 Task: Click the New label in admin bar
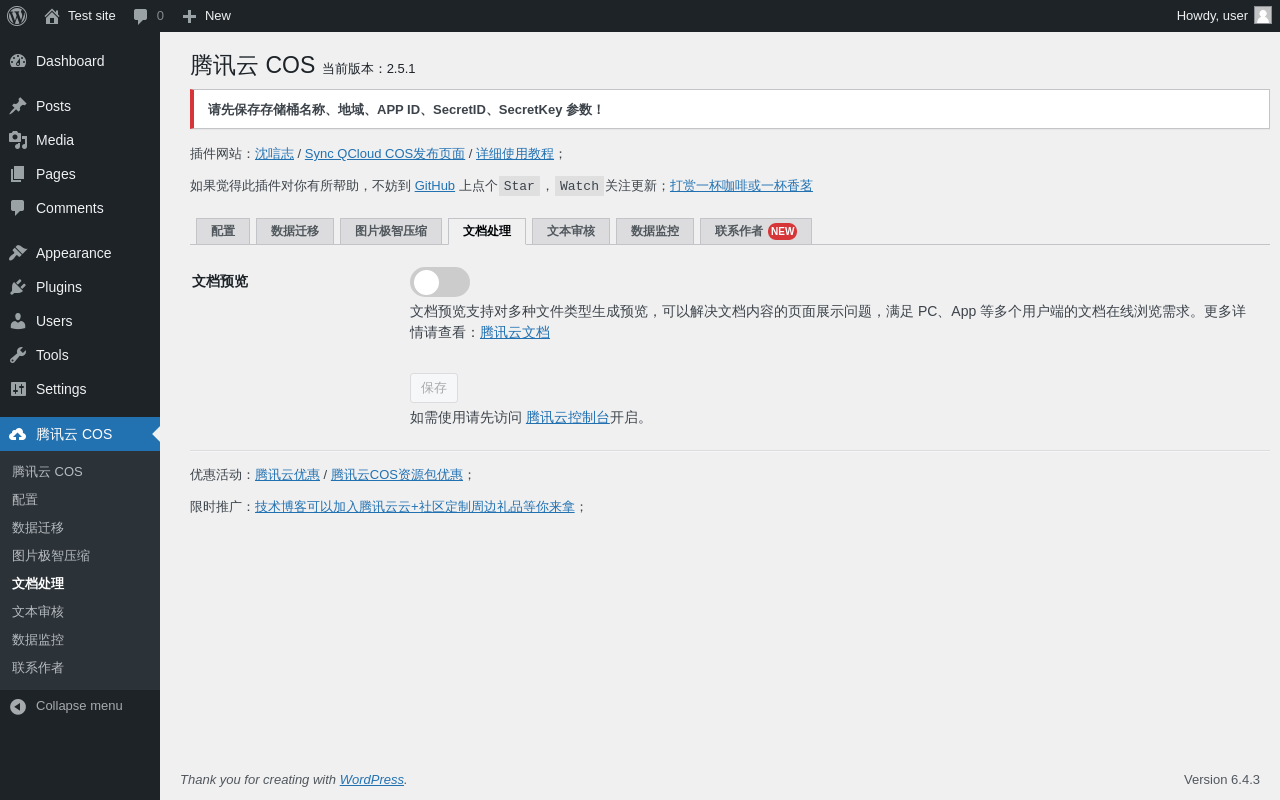pos(218,16)
